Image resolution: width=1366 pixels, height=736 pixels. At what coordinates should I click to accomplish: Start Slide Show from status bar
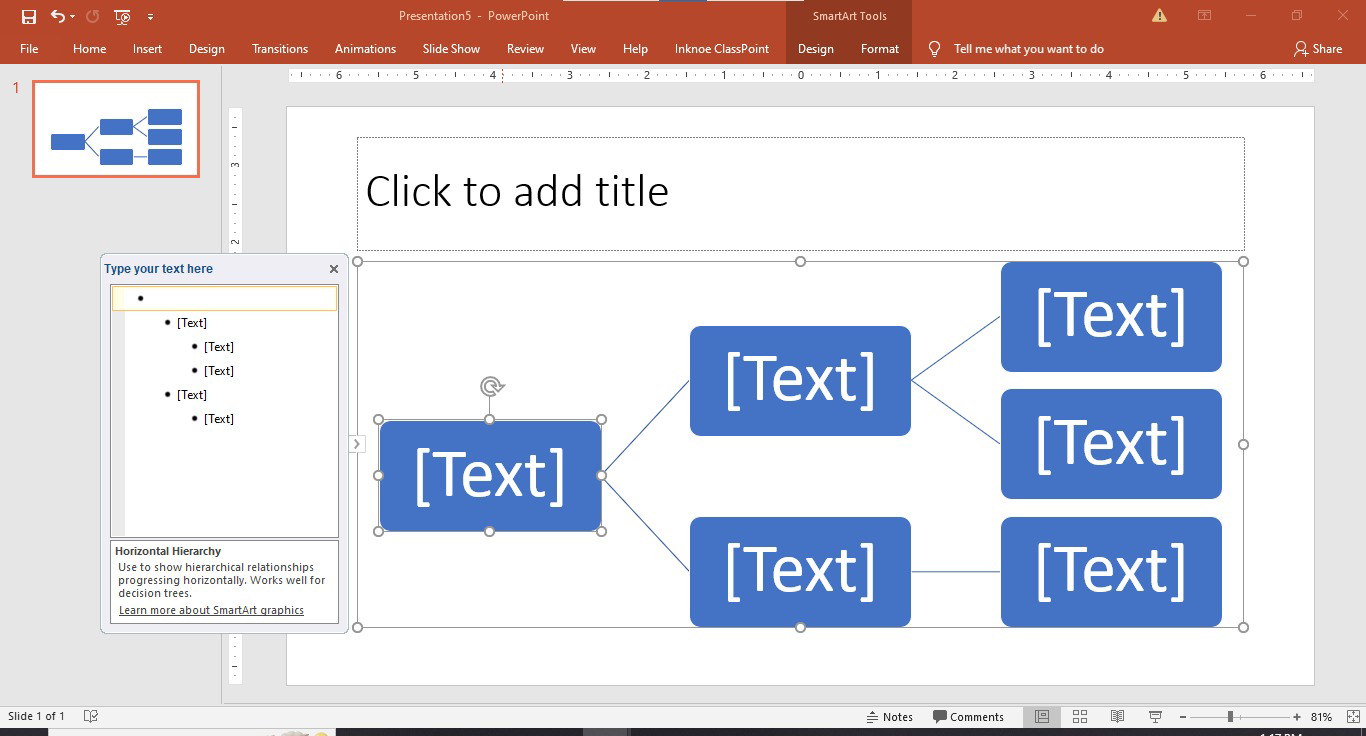point(1155,716)
